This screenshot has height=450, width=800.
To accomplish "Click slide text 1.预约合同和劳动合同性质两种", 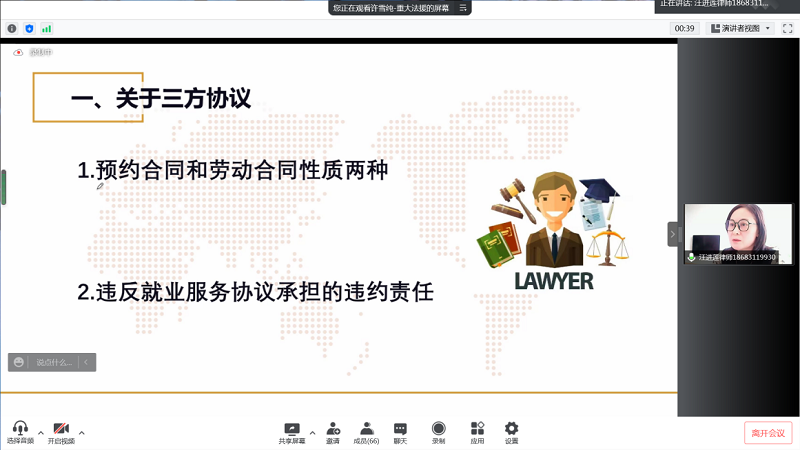I will pyautogui.click(x=233, y=170).
